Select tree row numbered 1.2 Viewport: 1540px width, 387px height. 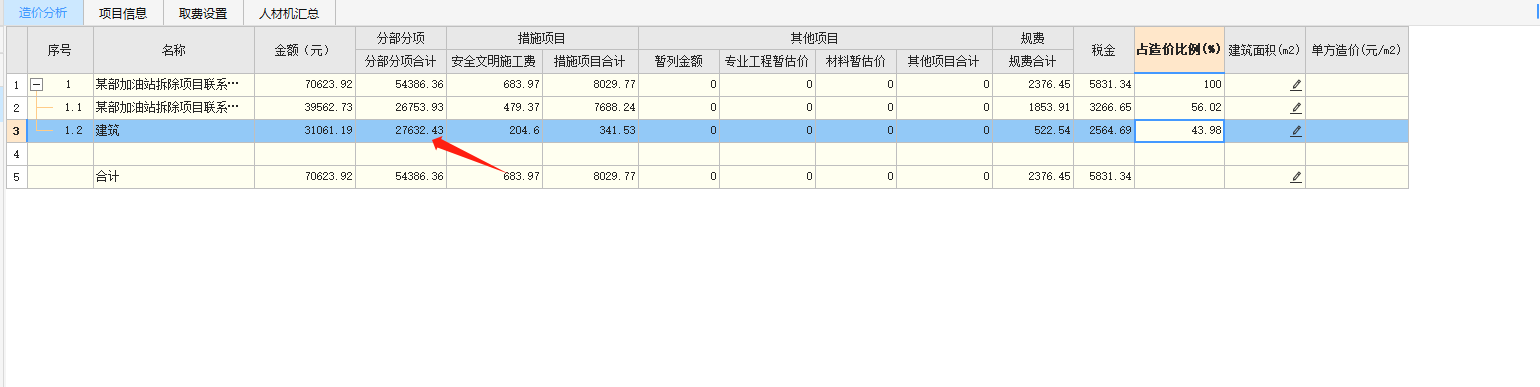60,131
